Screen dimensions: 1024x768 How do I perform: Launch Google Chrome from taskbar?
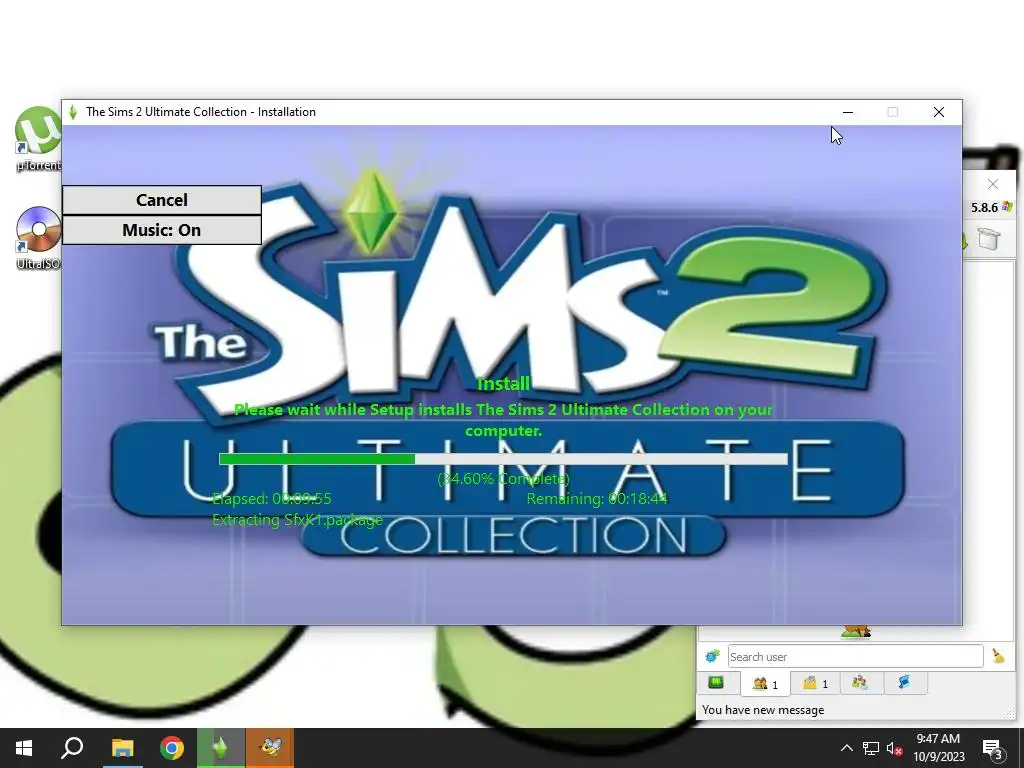tap(172, 748)
